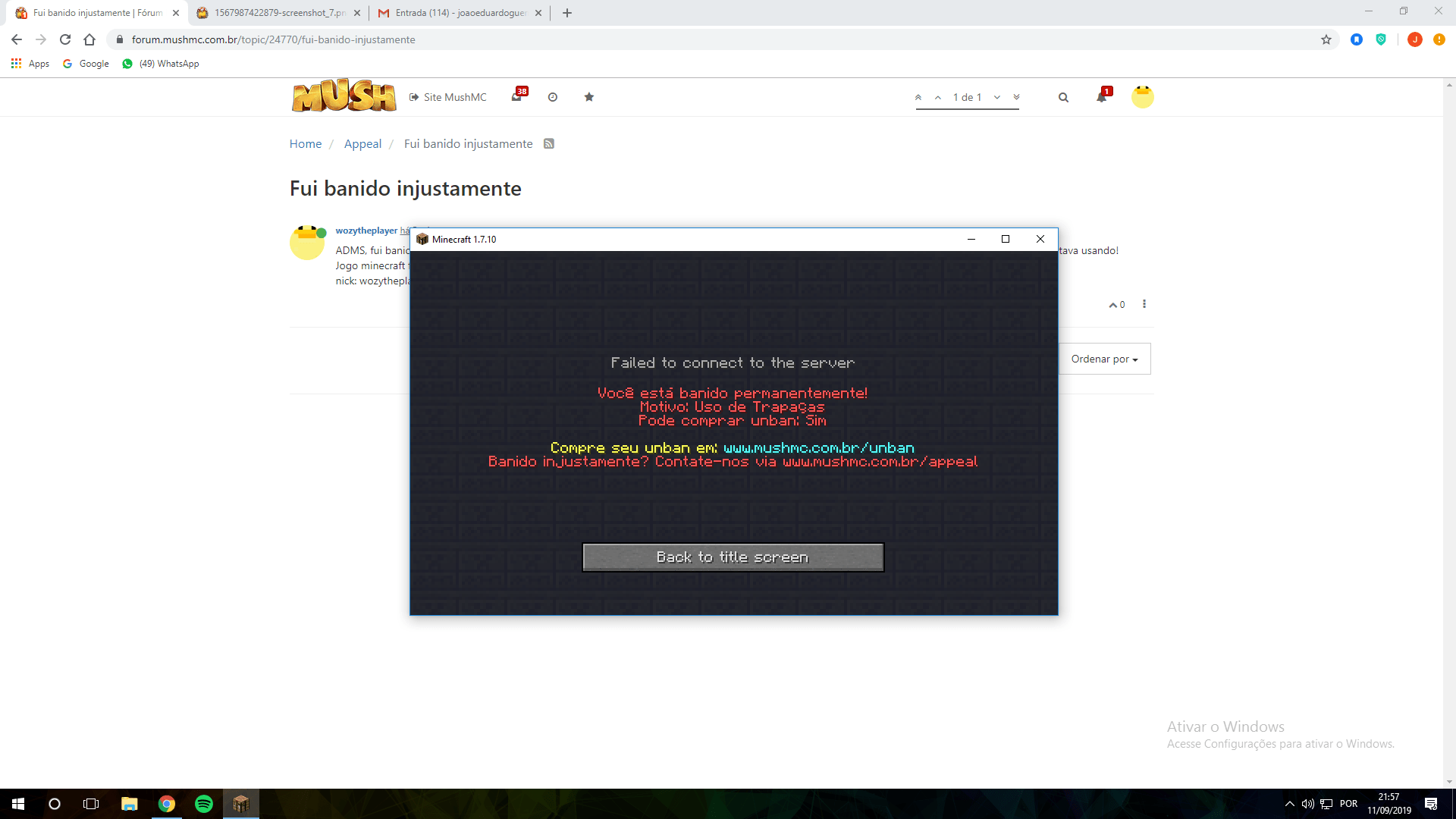Open Chrome profile J avatar
1456x819 pixels.
tap(1414, 39)
